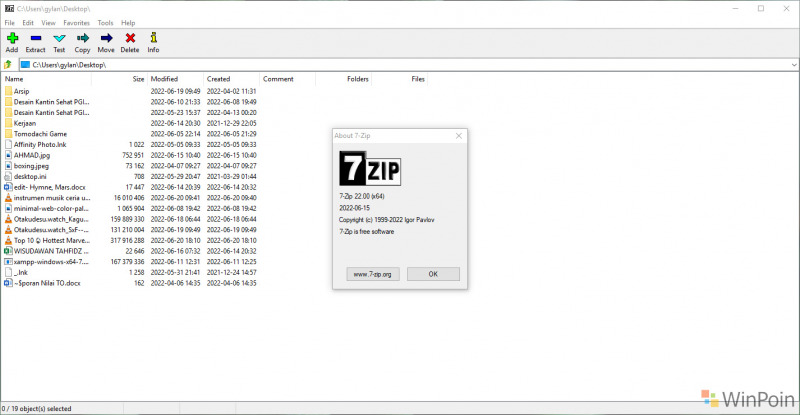800x415 pixels.
Task: Click size value 16 010 406
Action: [x=129, y=198]
